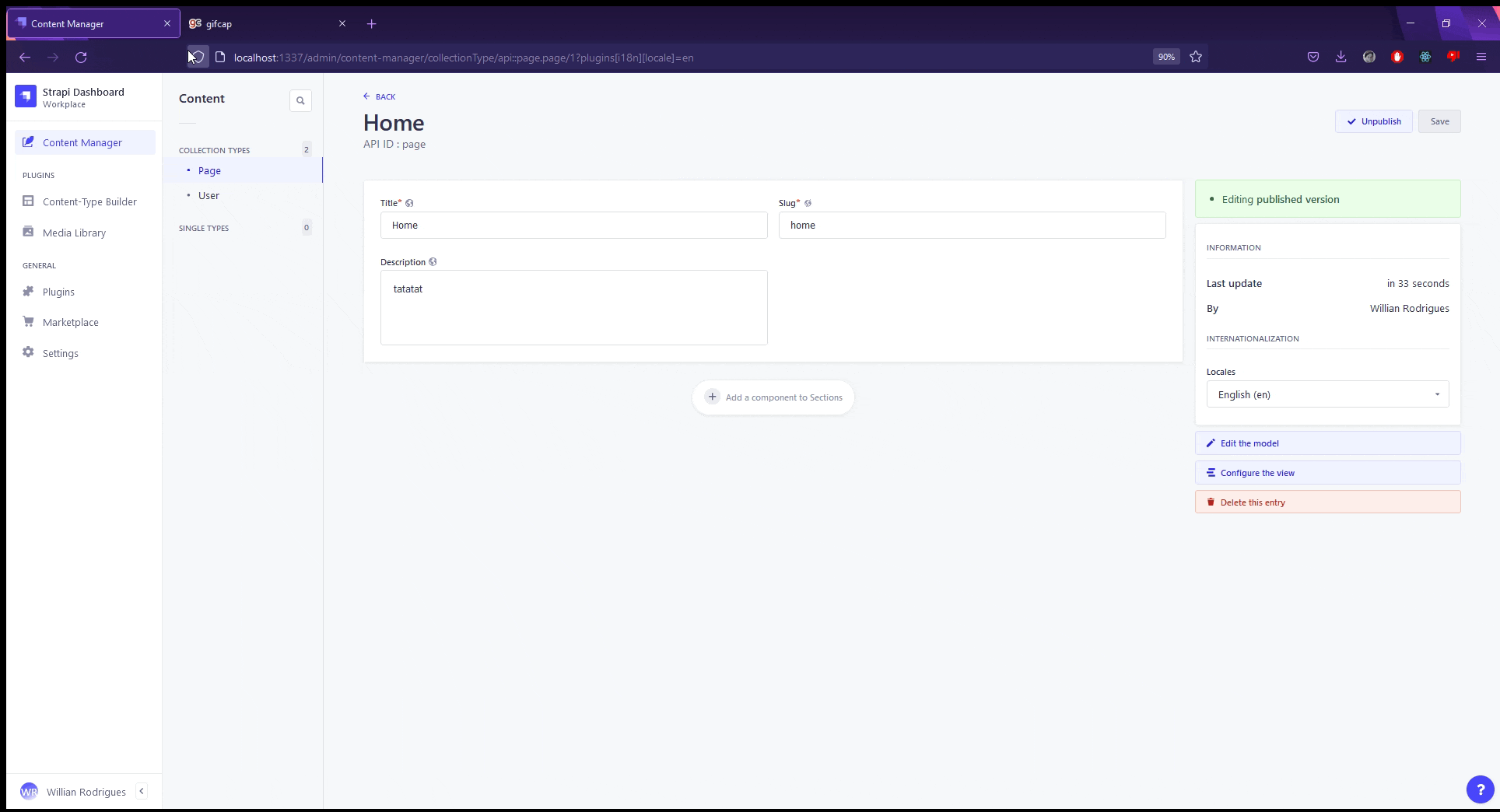The image size is (1500, 812).
Task: Click the Pocket save icon
Action: pyautogui.click(x=1313, y=57)
